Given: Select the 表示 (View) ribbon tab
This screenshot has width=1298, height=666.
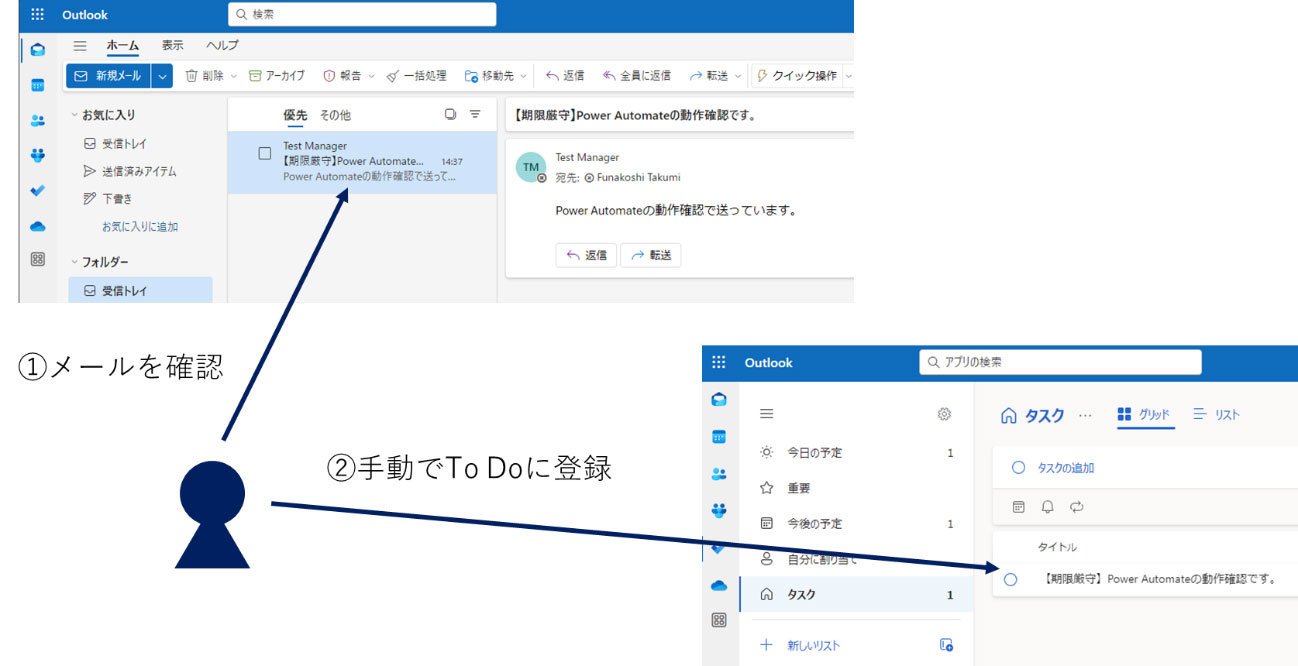Looking at the screenshot, I should (x=173, y=45).
